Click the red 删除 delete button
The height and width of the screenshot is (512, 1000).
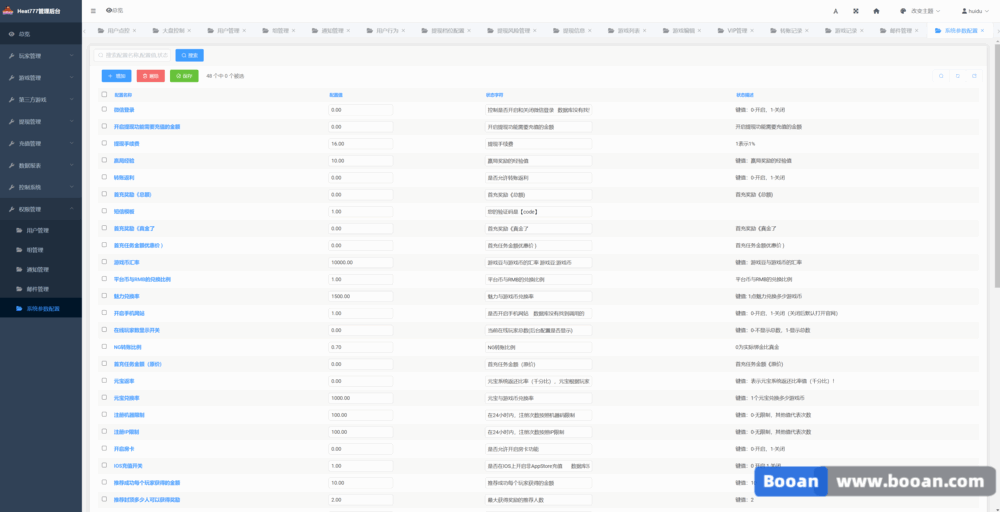[151, 75]
